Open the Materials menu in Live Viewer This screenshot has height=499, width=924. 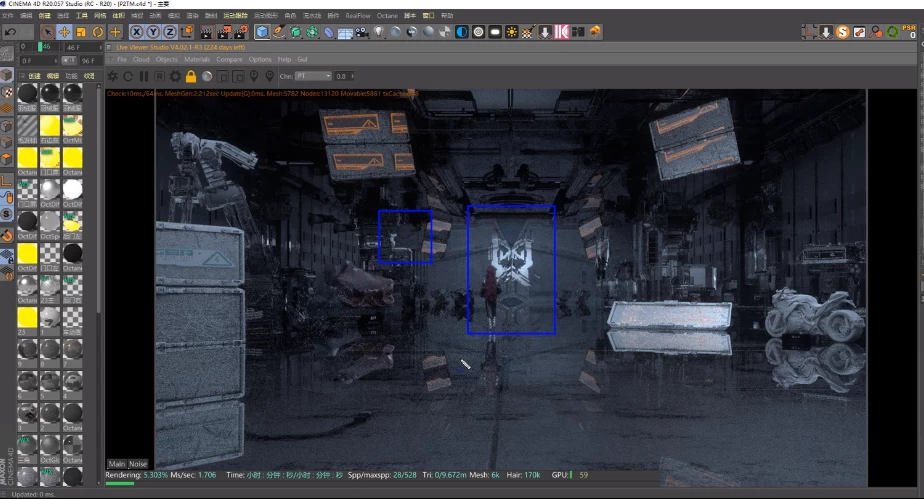pos(197,59)
